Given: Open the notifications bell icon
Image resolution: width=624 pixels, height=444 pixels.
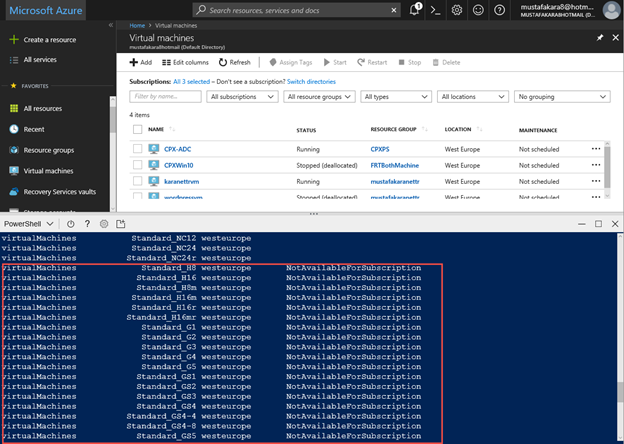Looking at the screenshot, I should (x=415, y=10).
